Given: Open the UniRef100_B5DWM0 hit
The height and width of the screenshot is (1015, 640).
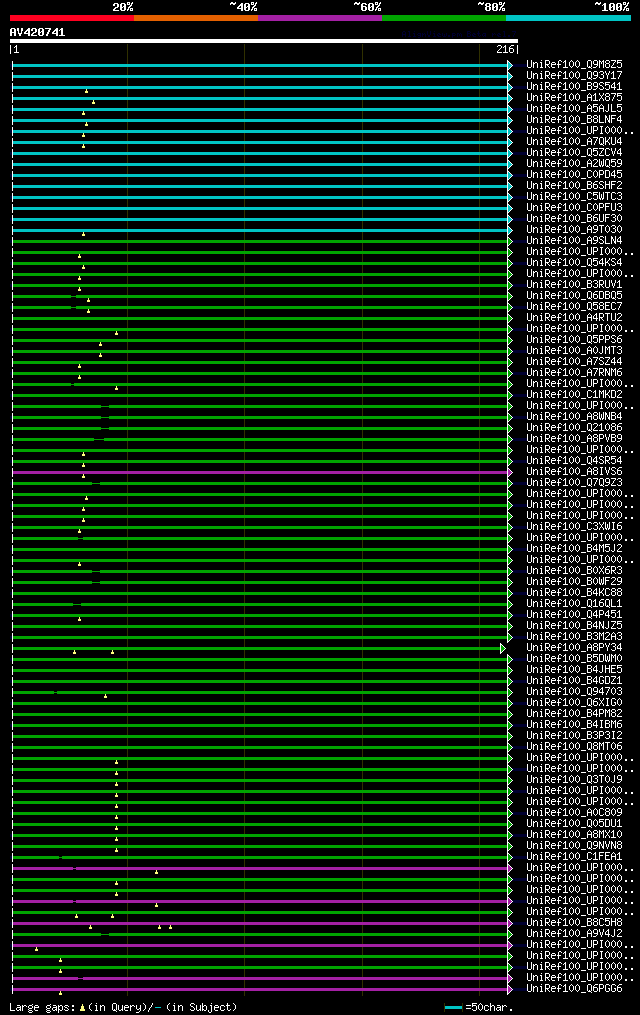Looking at the screenshot, I should [574, 659].
